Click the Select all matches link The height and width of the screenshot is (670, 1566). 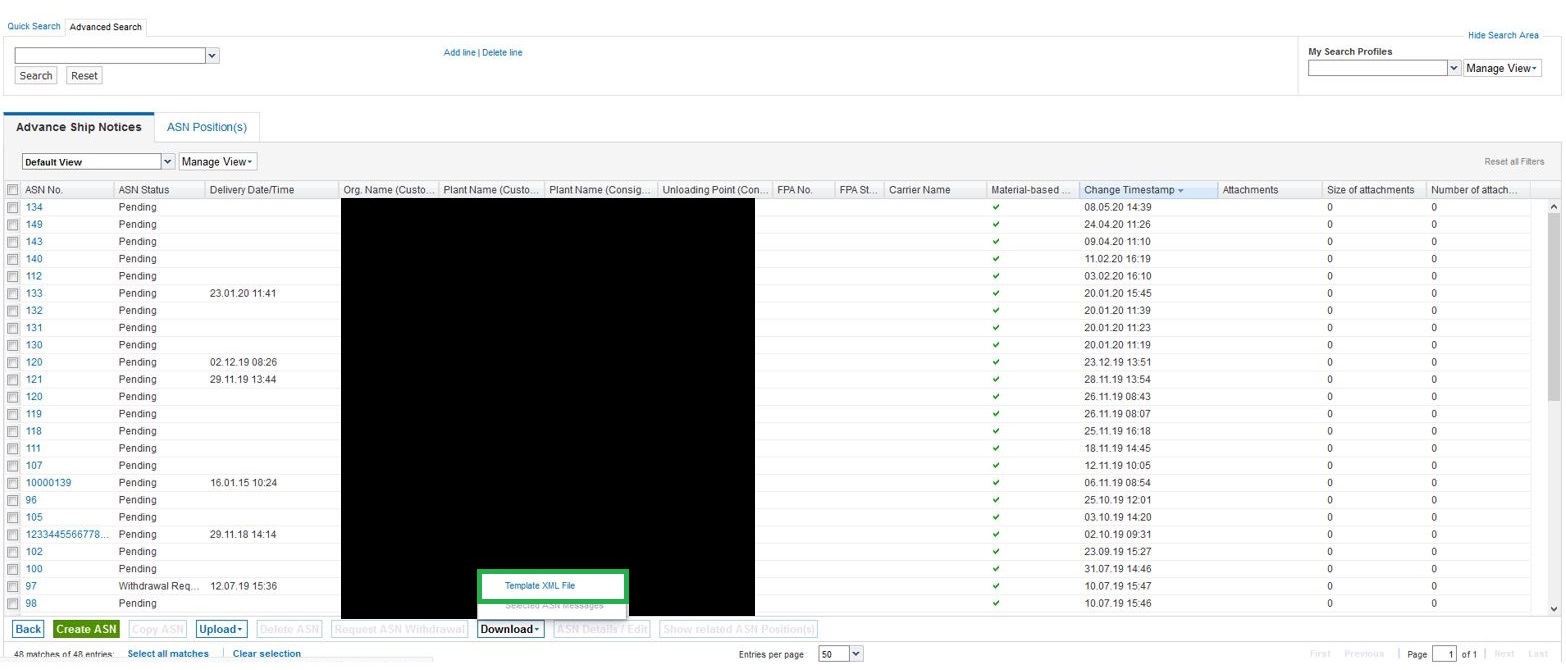(x=168, y=653)
